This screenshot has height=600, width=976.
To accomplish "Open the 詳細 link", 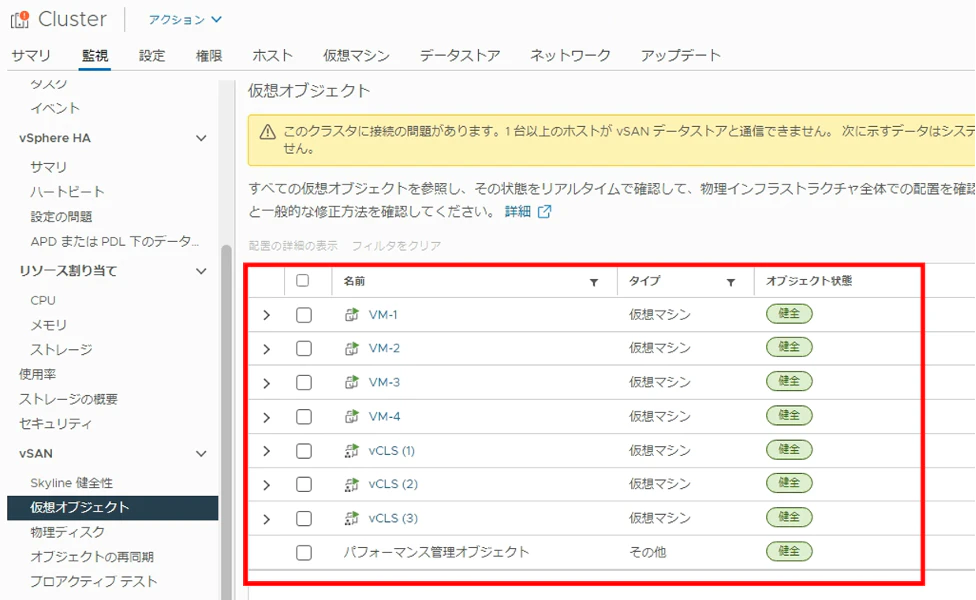I will coord(517,212).
